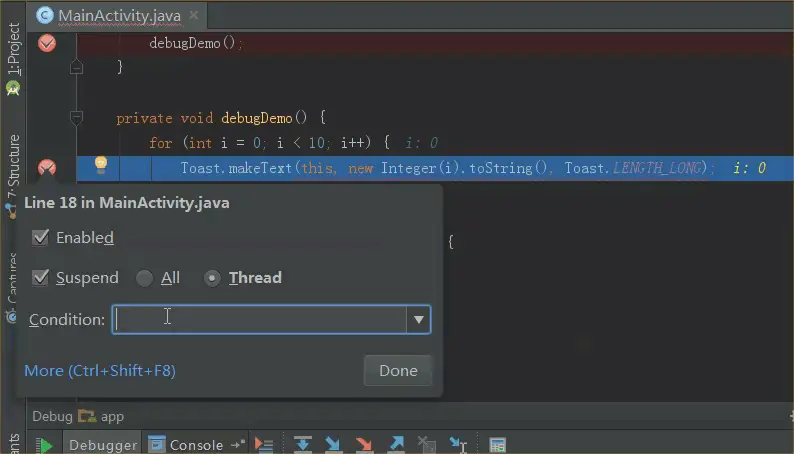
Task: Click the breakpoint icon on the Toast.makeText line
Action: click(47, 167)
